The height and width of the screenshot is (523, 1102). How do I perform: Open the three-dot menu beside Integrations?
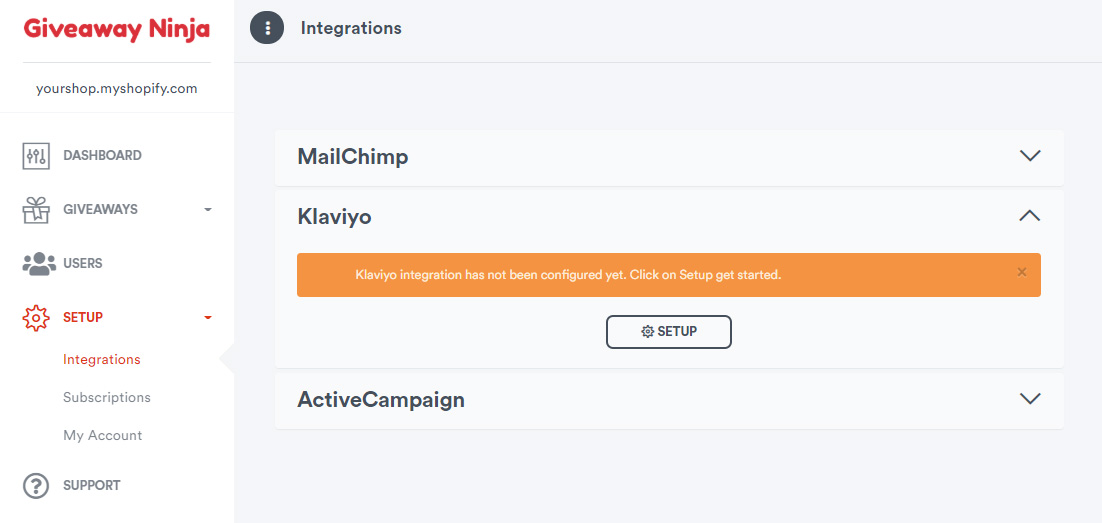coord(267,28)
